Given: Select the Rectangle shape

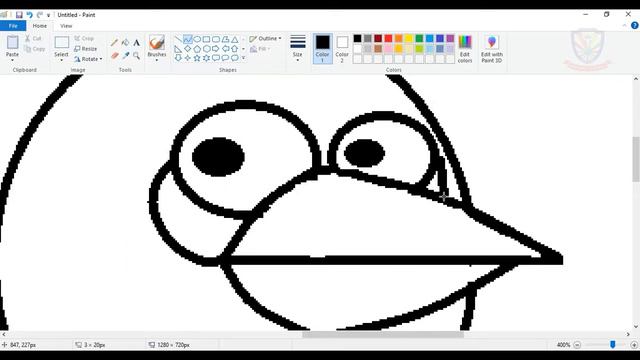Looking at the screenshot, I should click(207, 40).
